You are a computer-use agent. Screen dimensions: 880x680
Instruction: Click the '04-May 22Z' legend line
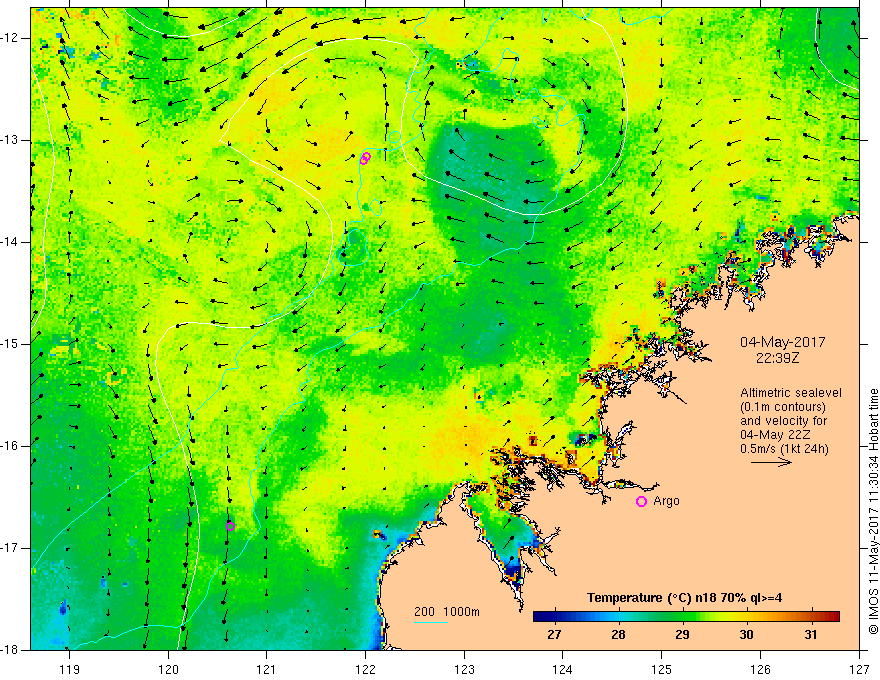pos(775,435)
